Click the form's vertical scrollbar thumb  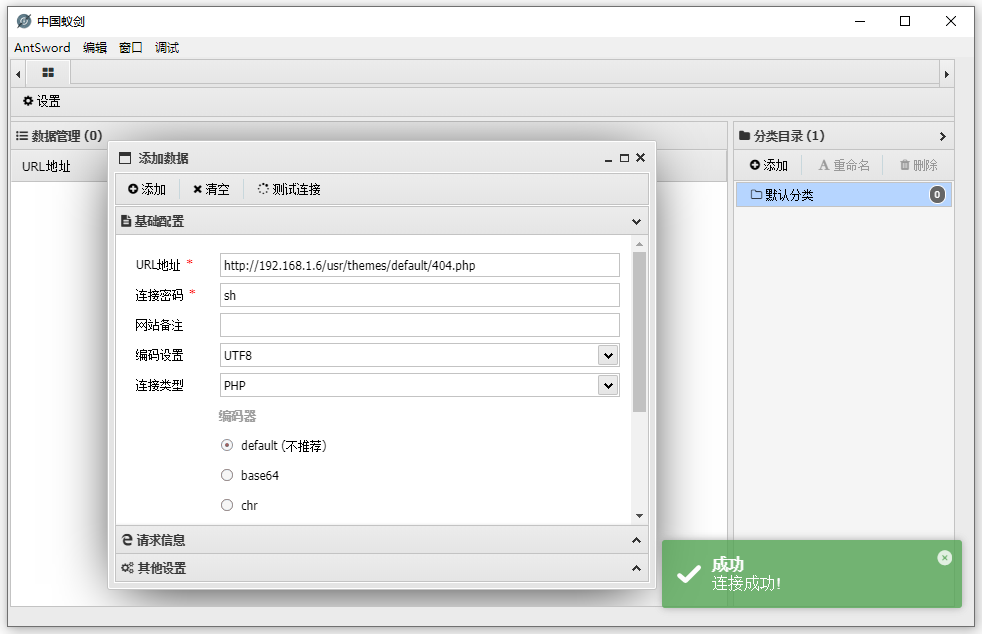click(x=639, y=332)
